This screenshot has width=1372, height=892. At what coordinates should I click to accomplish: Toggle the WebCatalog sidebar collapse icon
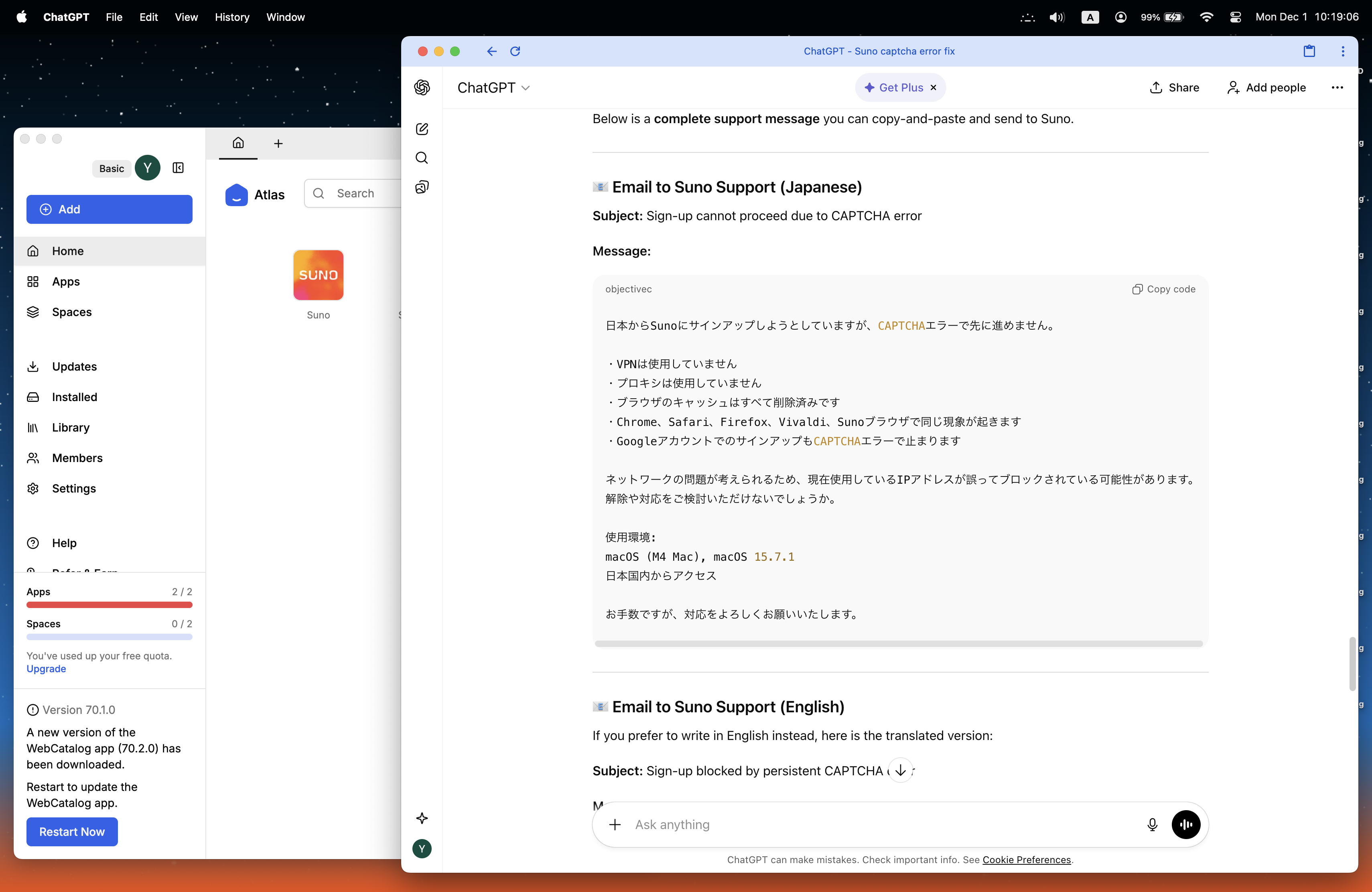[178, 168]
